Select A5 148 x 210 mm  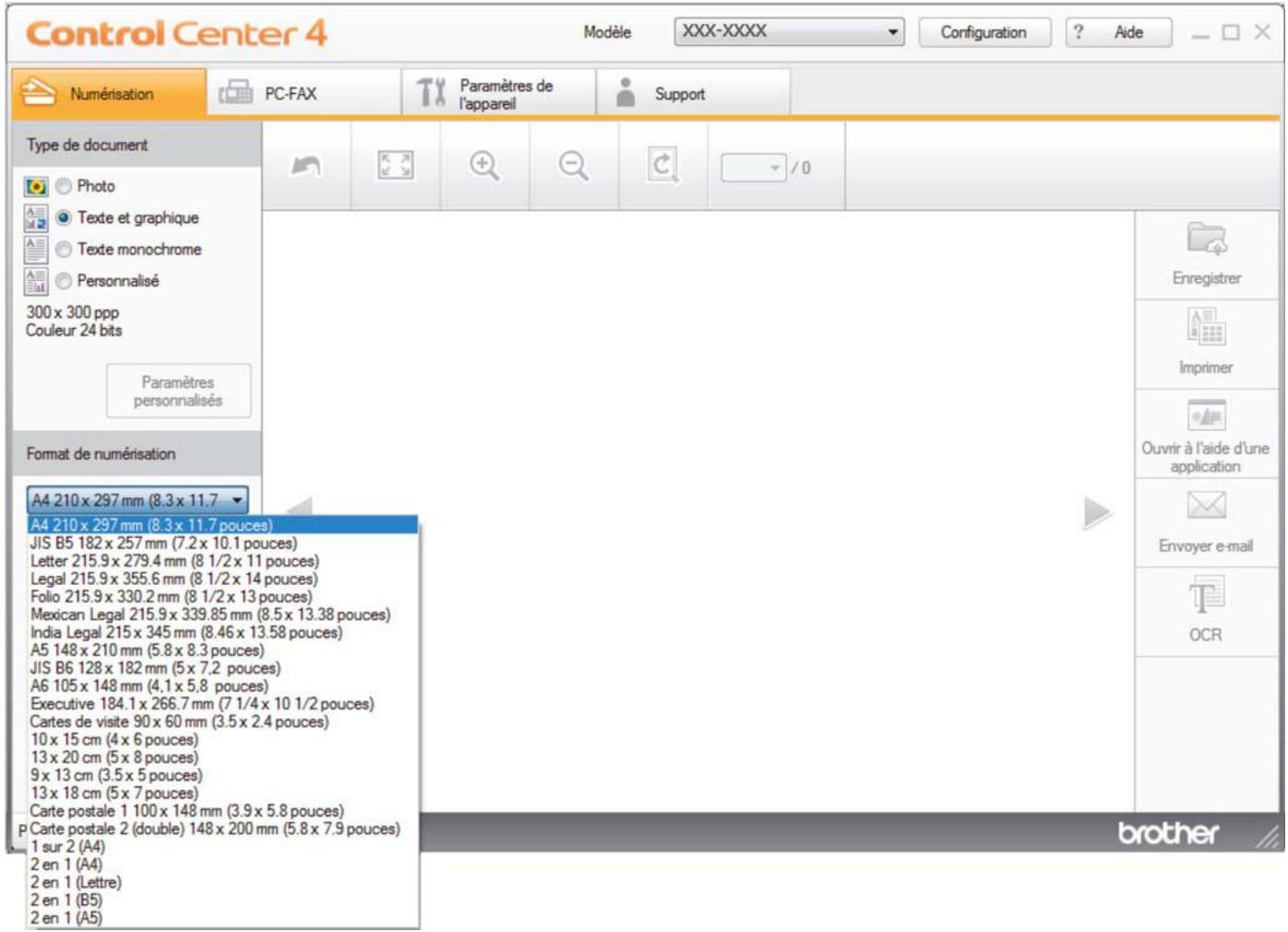(222, 650)
